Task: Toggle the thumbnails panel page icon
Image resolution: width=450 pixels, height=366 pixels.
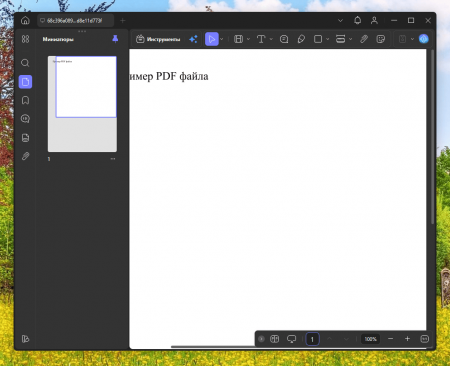Action: coord(25,82)
